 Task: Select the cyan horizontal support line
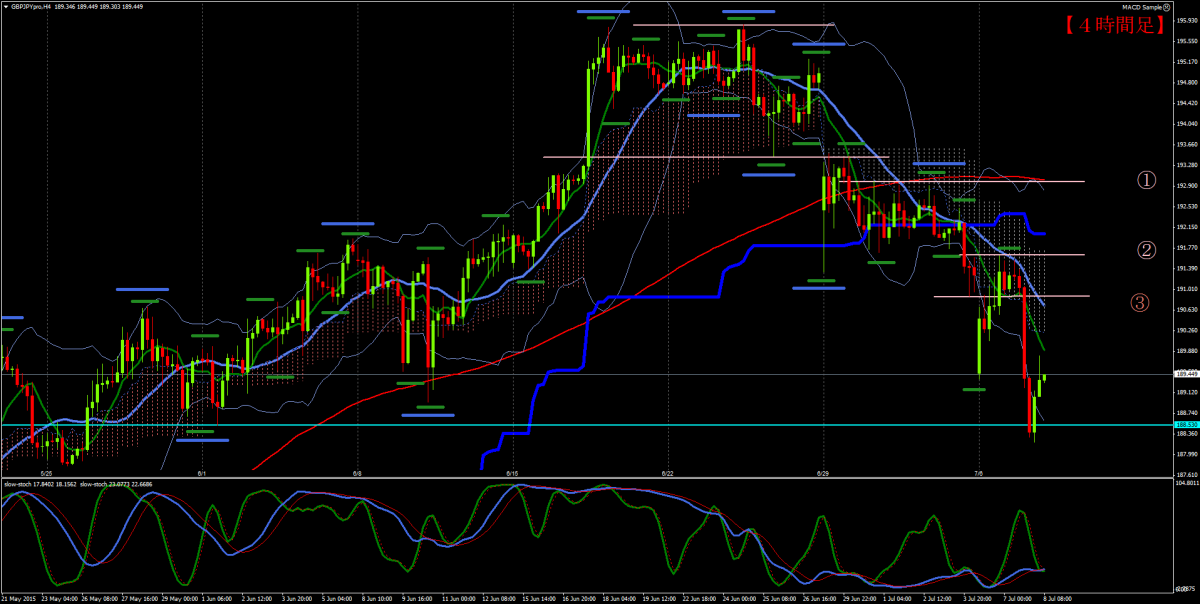click(x=587, y=425)
